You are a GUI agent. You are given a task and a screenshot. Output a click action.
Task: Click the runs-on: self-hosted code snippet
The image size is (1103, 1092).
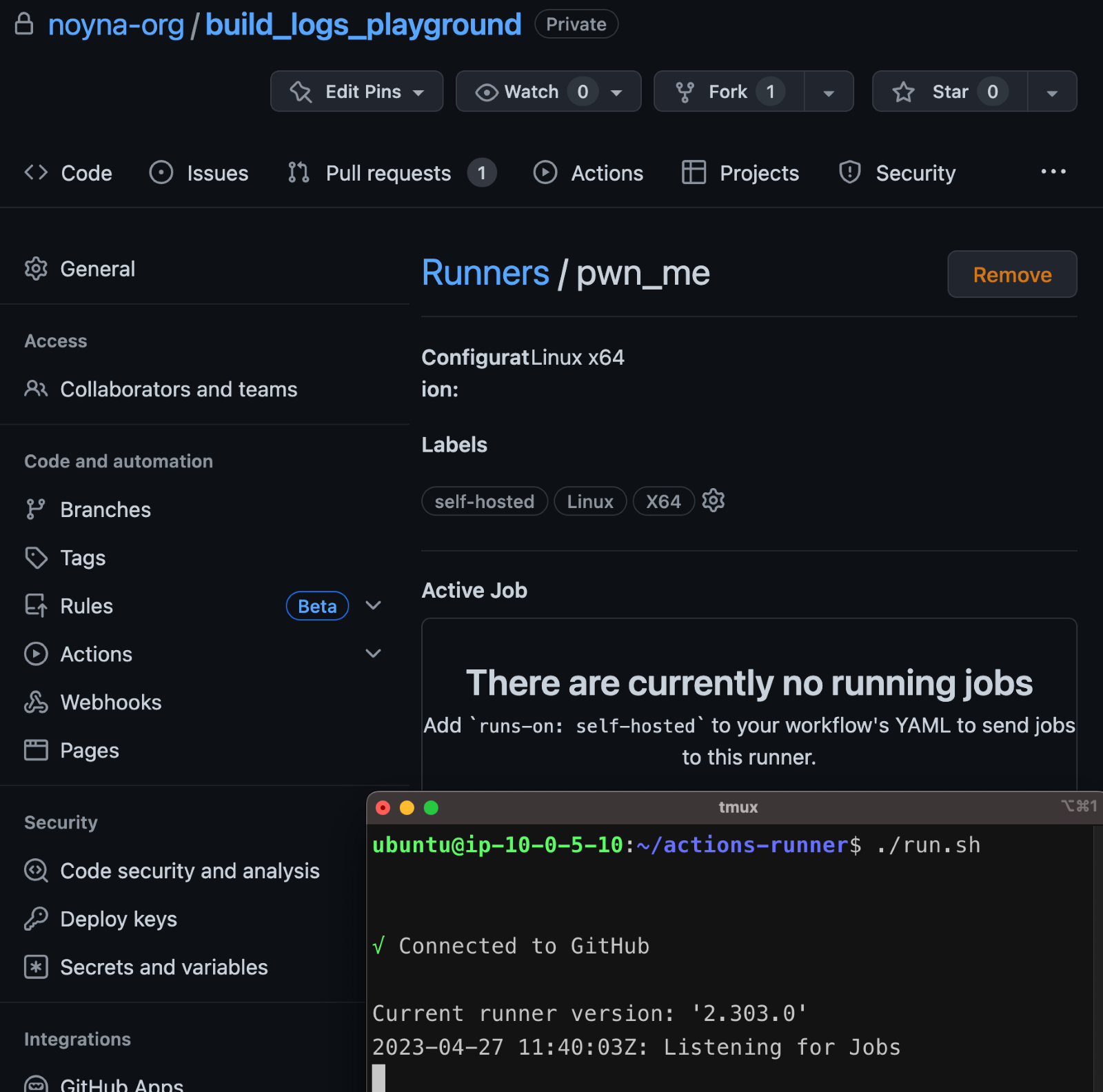(x=587, y=726)
